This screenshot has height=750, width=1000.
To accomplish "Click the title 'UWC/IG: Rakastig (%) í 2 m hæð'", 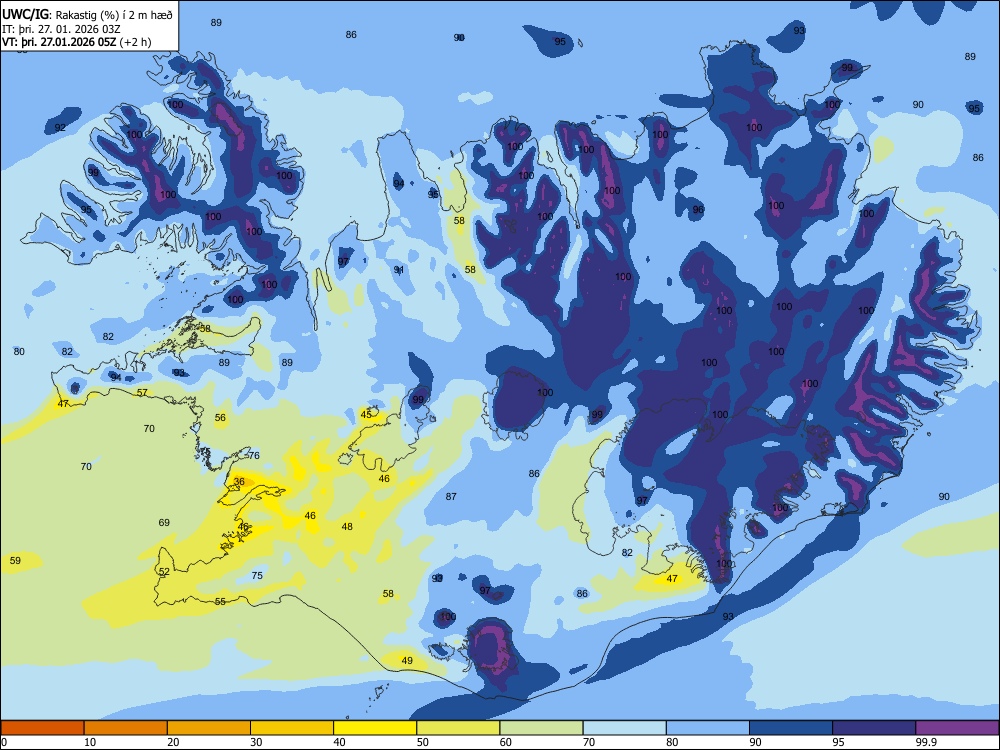I will click(x=87, y=15).
